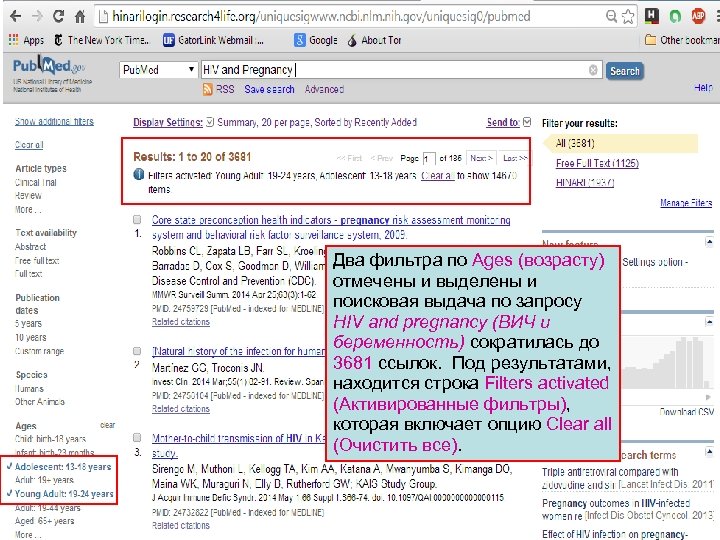Click the Search button

624,71
